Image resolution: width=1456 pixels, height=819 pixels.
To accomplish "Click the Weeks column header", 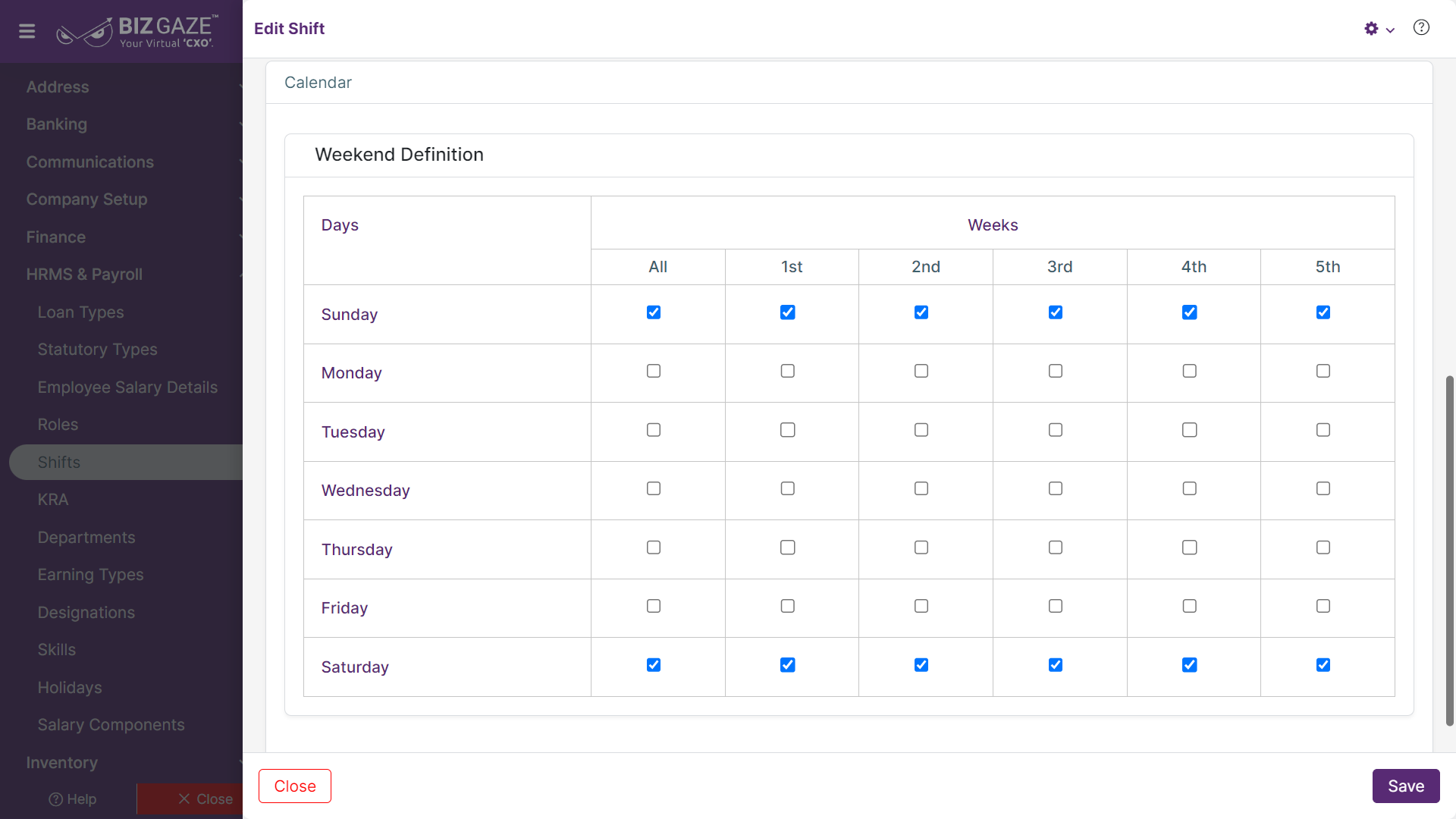I will (993, 225).
